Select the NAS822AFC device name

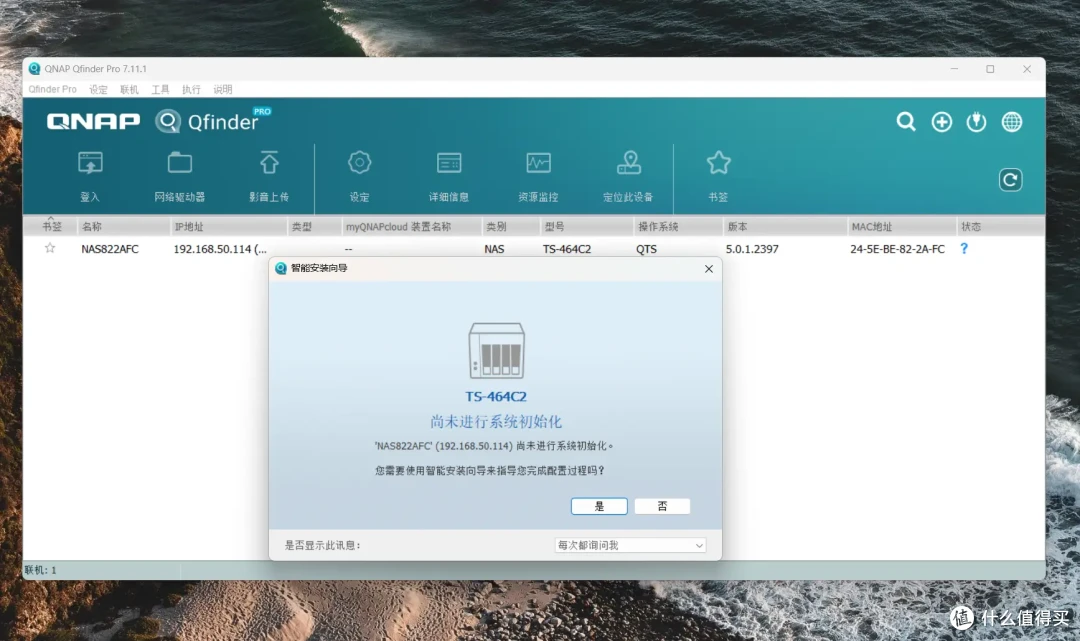point(110,249)
